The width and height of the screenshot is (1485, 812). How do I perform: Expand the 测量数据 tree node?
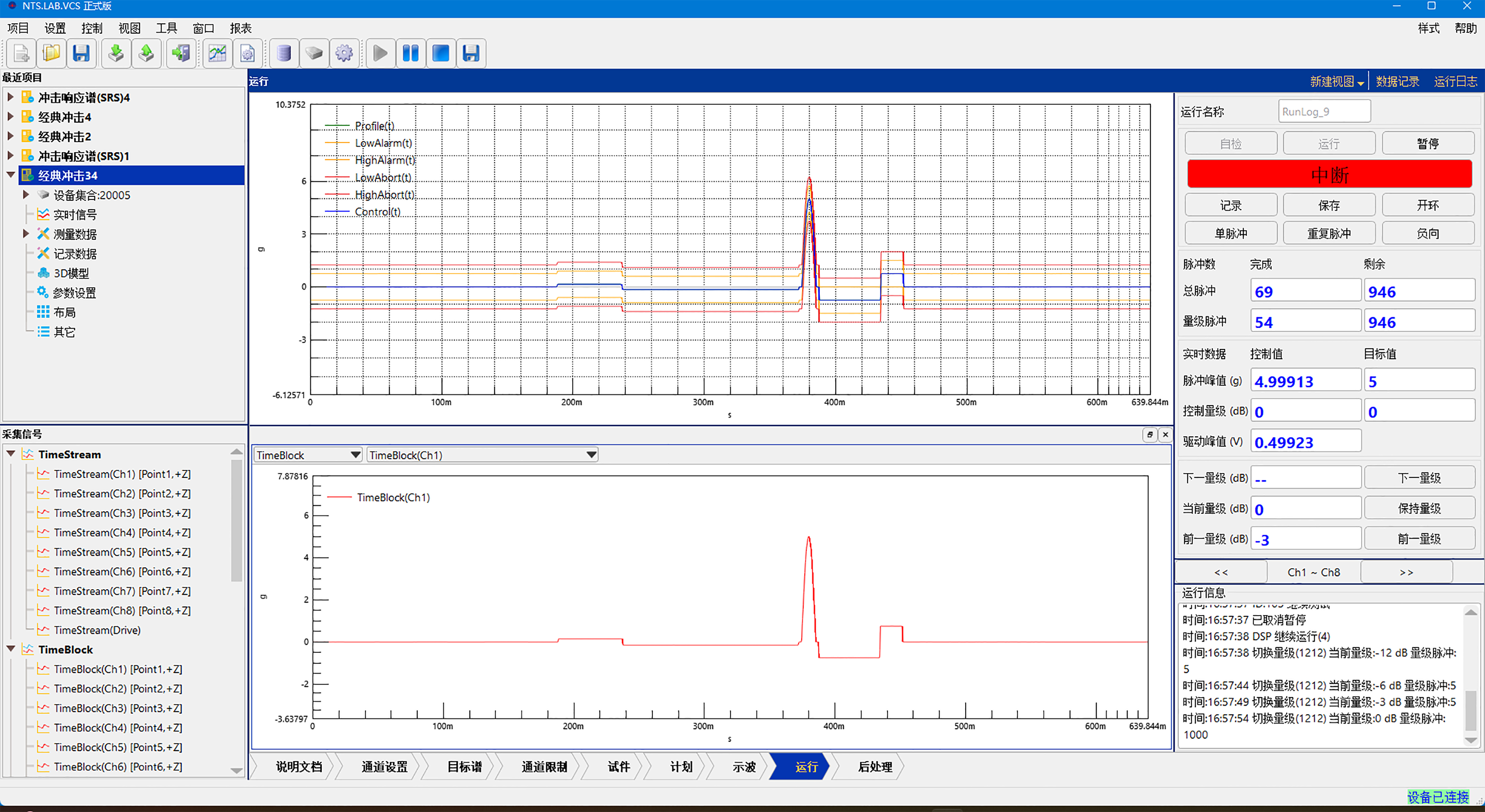[x=26, y=234]
